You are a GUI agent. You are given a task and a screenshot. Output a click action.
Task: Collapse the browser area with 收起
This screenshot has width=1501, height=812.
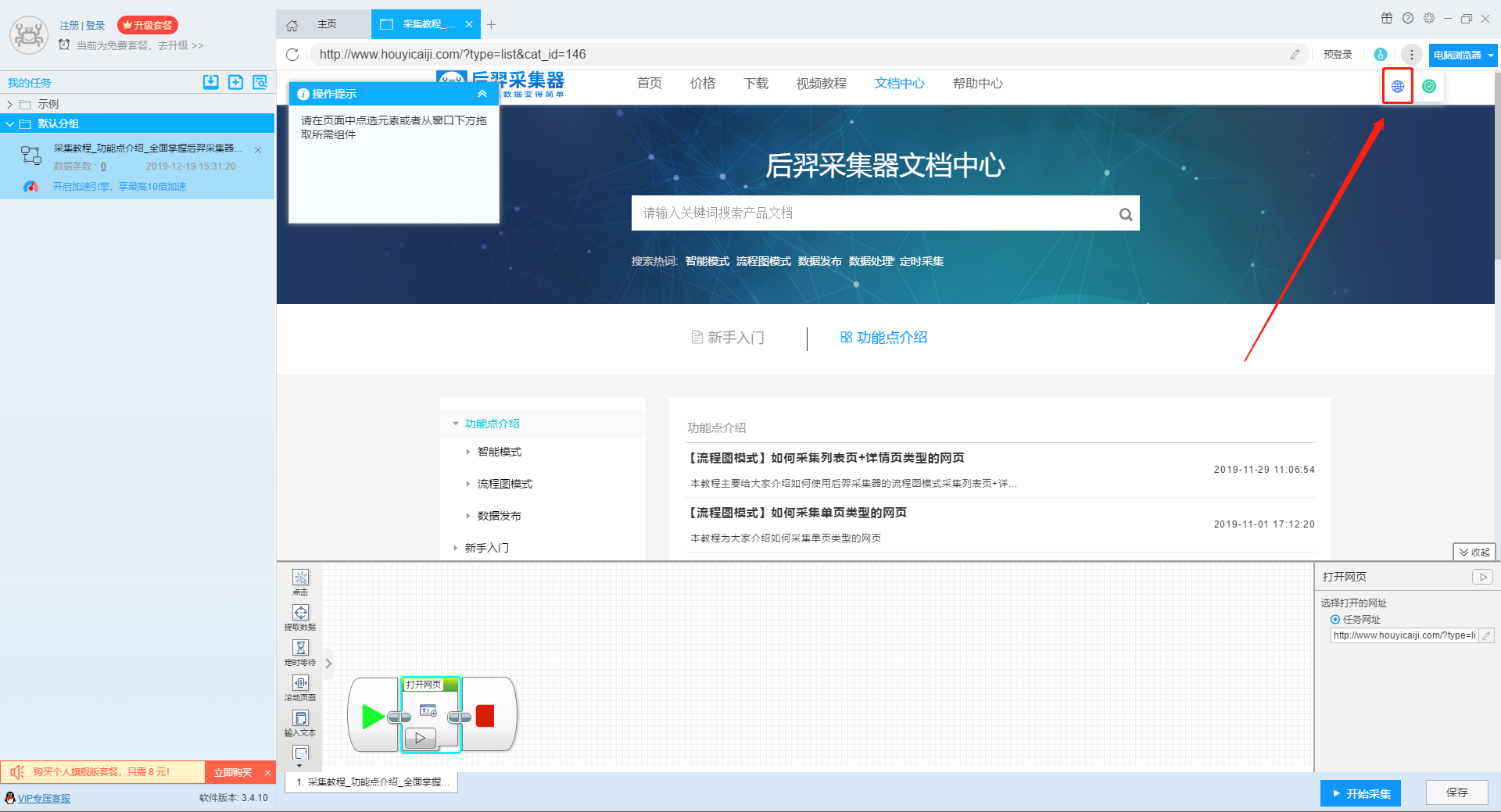tap(1474, 552)
